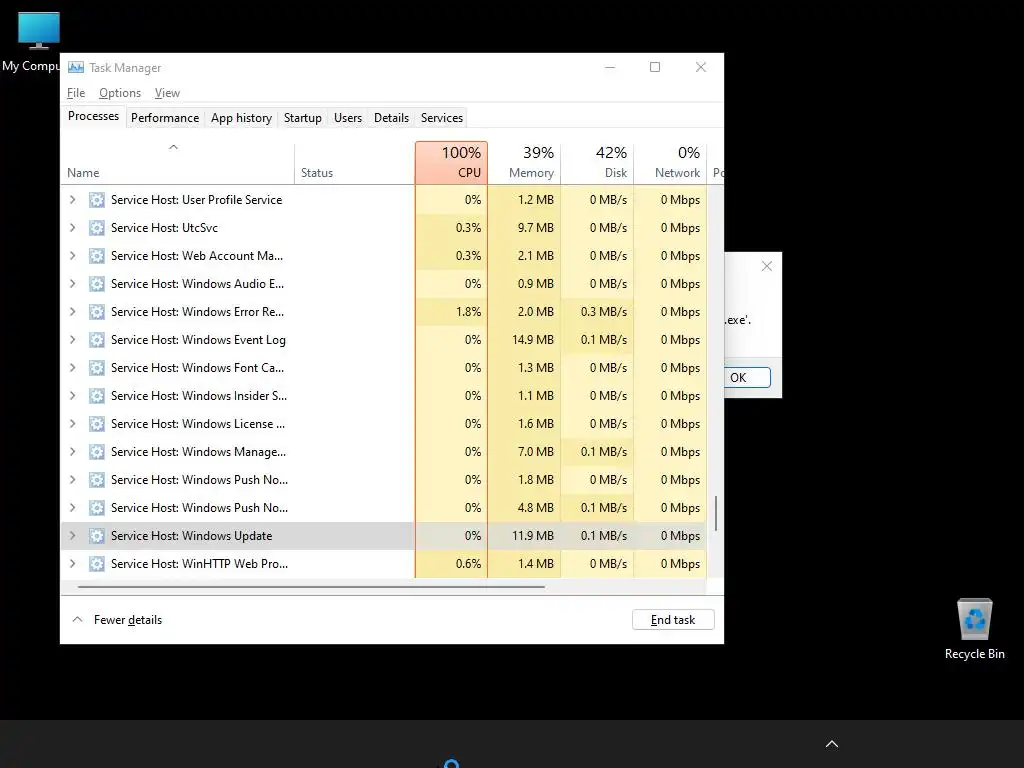The image size is (1024, 768).
Task: Go to the Details tab
Action: point(391,118)
